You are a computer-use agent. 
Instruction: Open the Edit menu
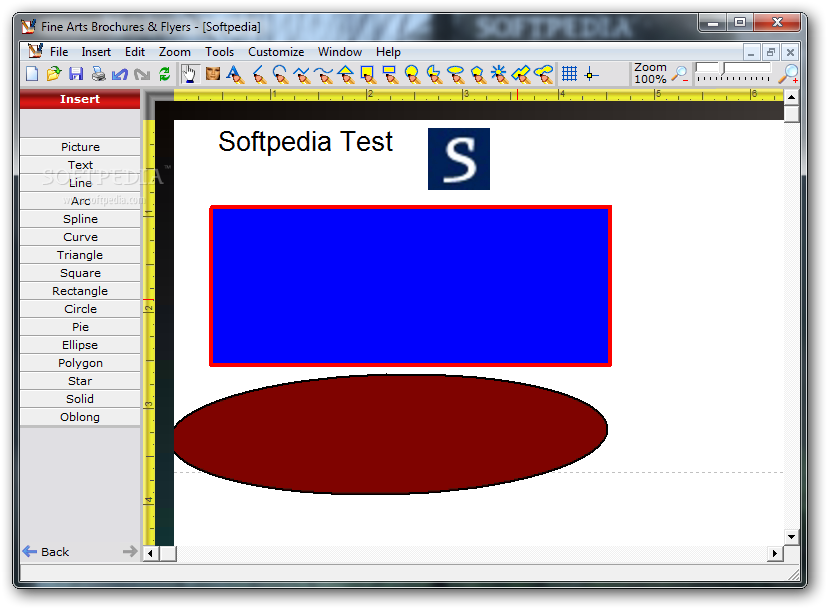[x=135, y=52]
